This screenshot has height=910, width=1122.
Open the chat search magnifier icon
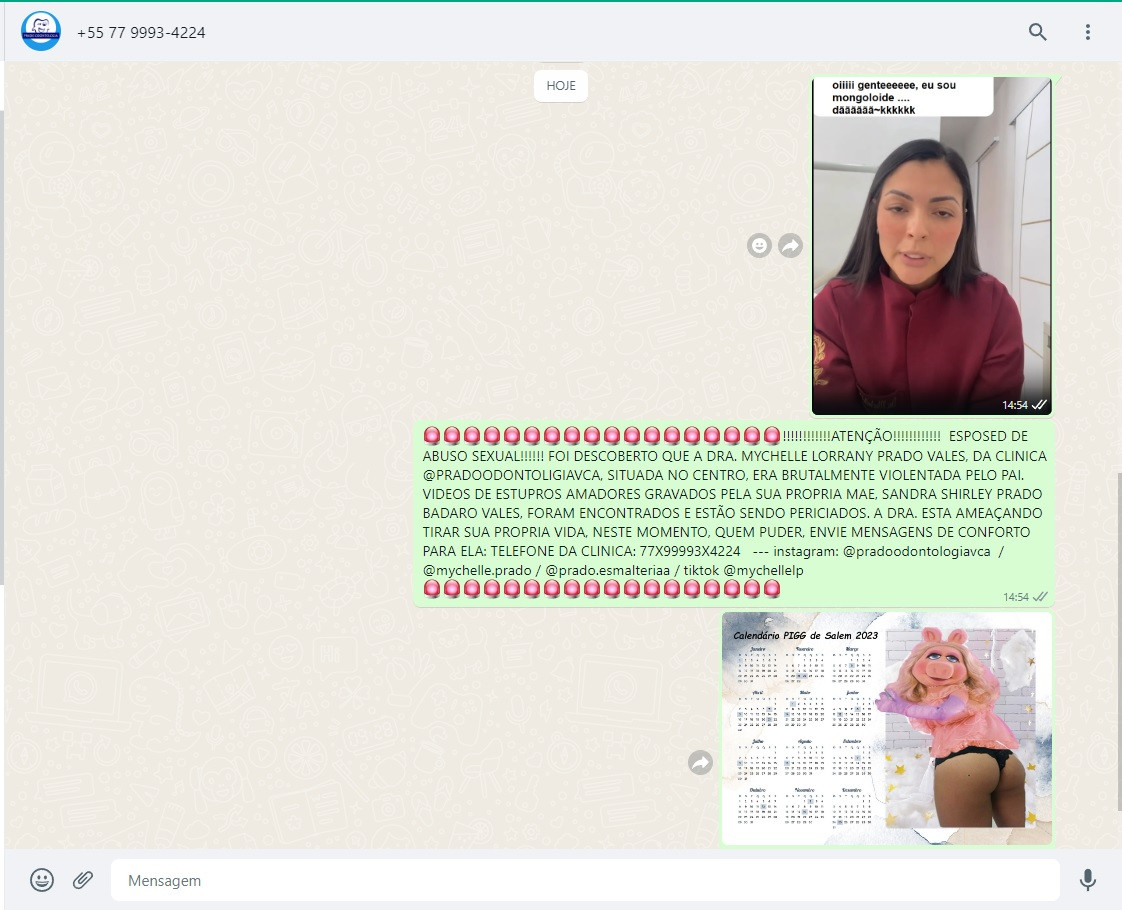click(x=1038, y=32)
